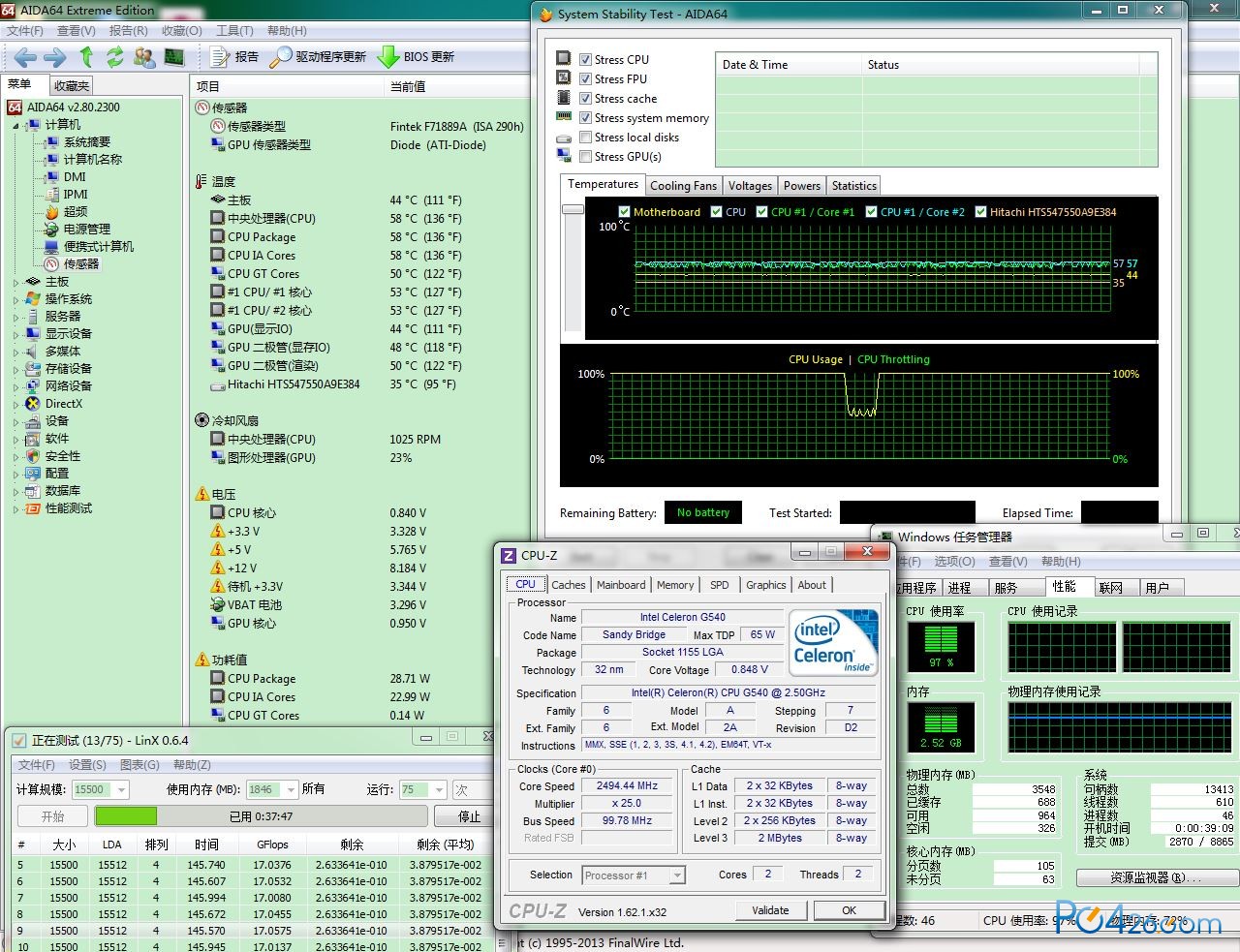This screenshot has height=952, width=1240.
Task: Click the 传感器类型 row icon
Action: (x=218, y=126)
